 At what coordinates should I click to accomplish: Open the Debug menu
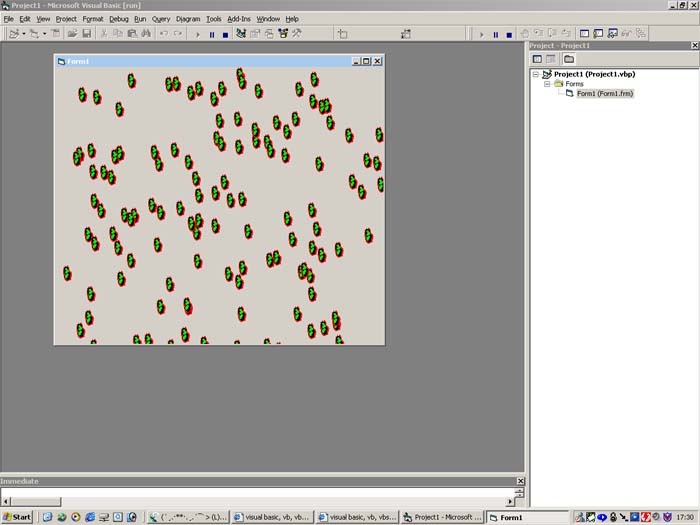click(x=118, y=19)
